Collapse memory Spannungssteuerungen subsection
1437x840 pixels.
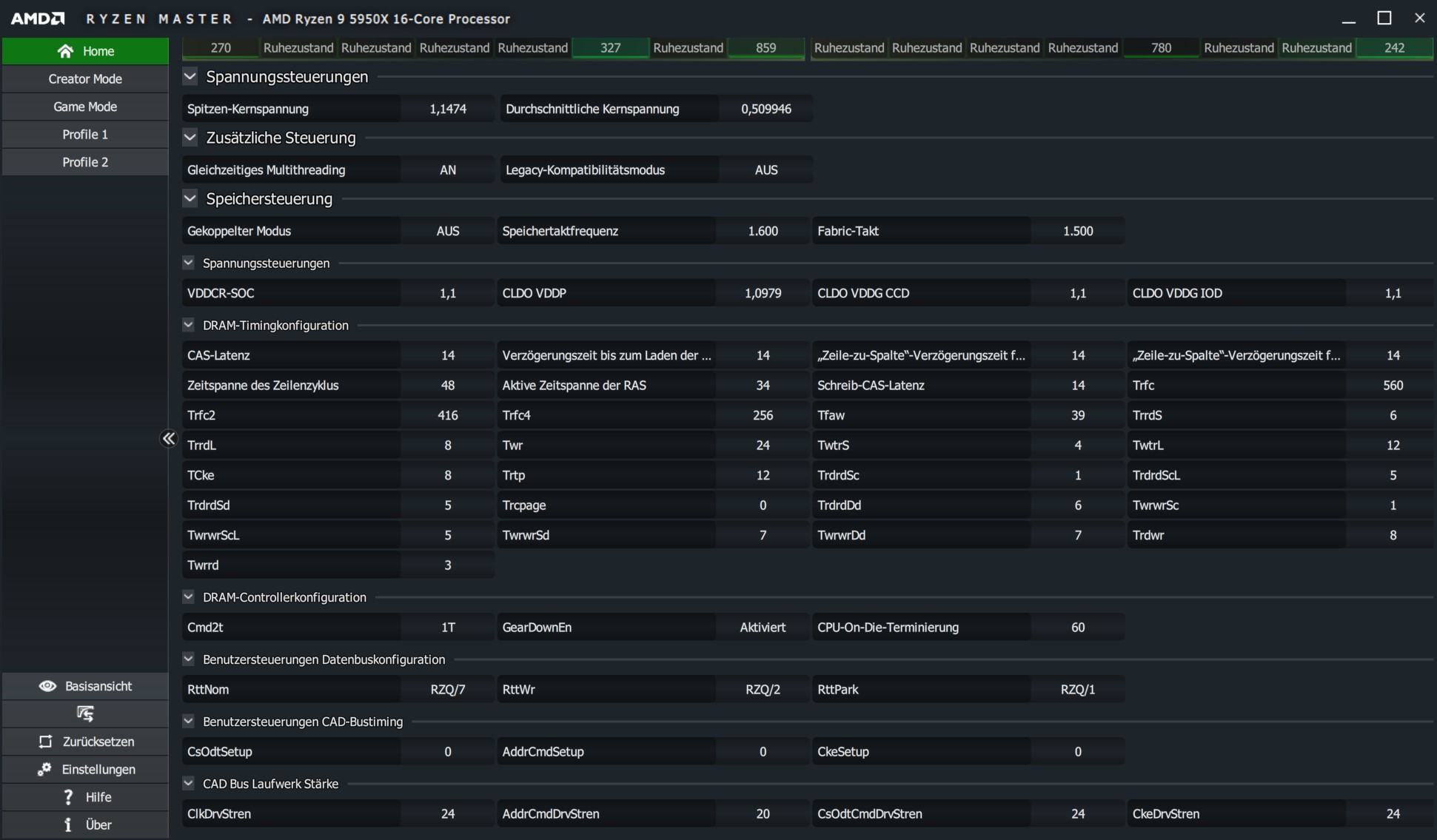coord(189,263)
